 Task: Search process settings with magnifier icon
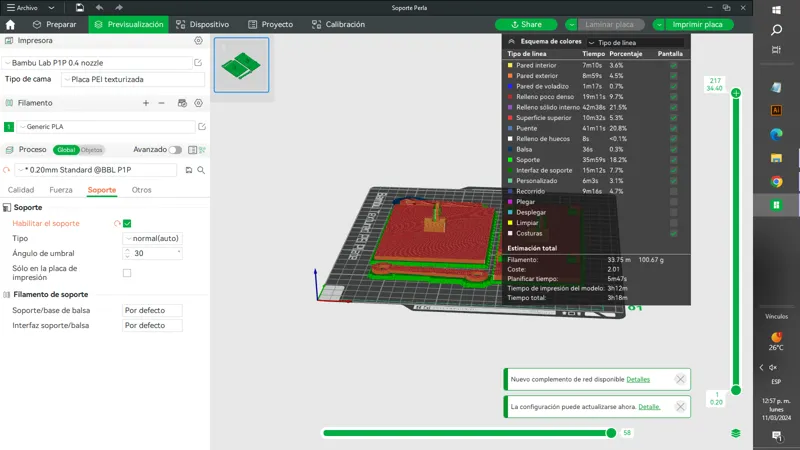[201, 170]
